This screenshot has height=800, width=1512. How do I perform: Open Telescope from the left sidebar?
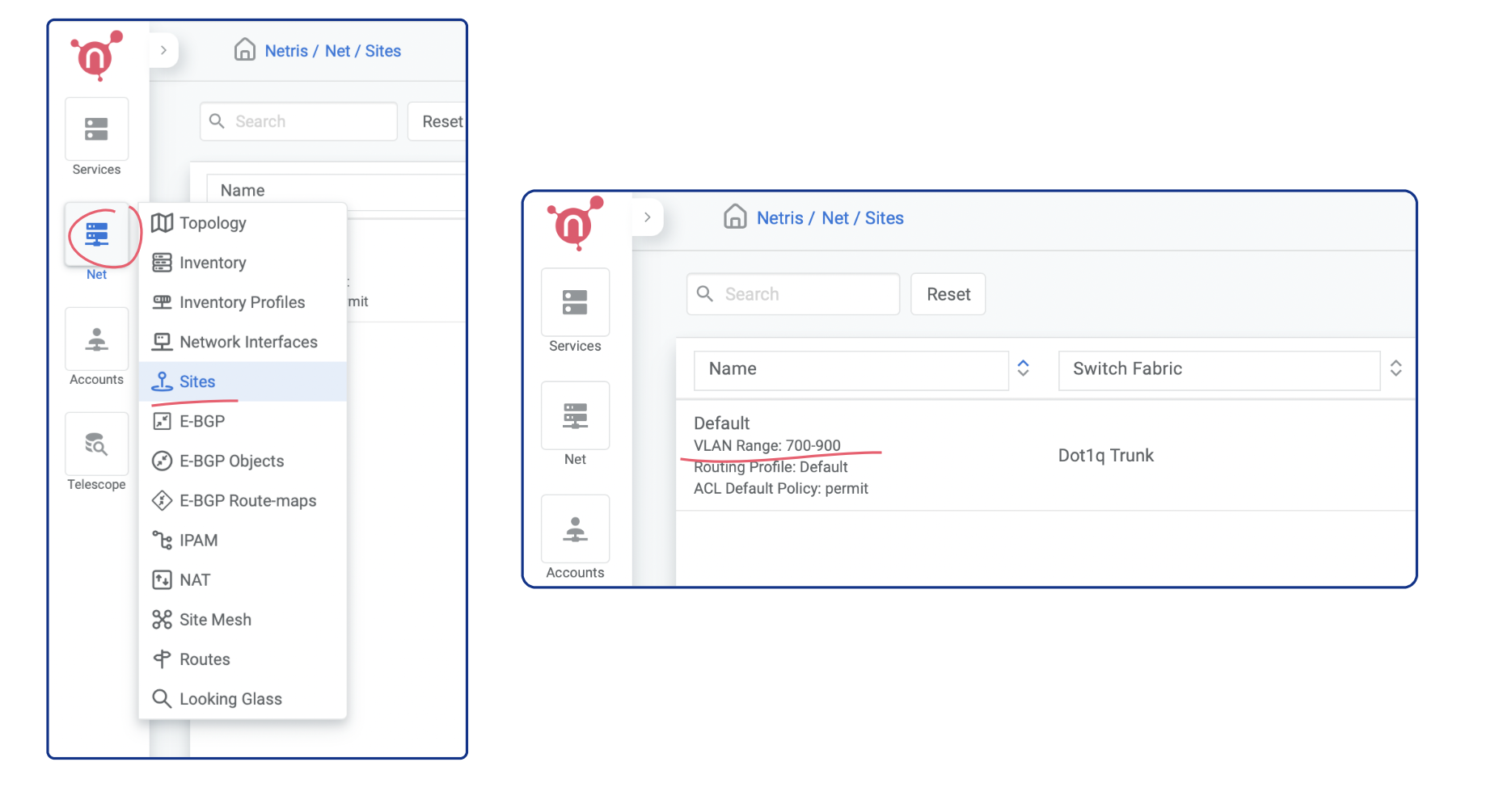tap(97, 444)
